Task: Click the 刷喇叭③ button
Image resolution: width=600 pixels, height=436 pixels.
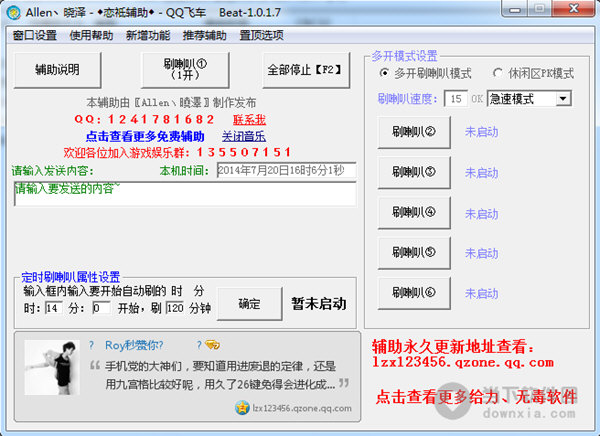Action: [x=414, y=172]
